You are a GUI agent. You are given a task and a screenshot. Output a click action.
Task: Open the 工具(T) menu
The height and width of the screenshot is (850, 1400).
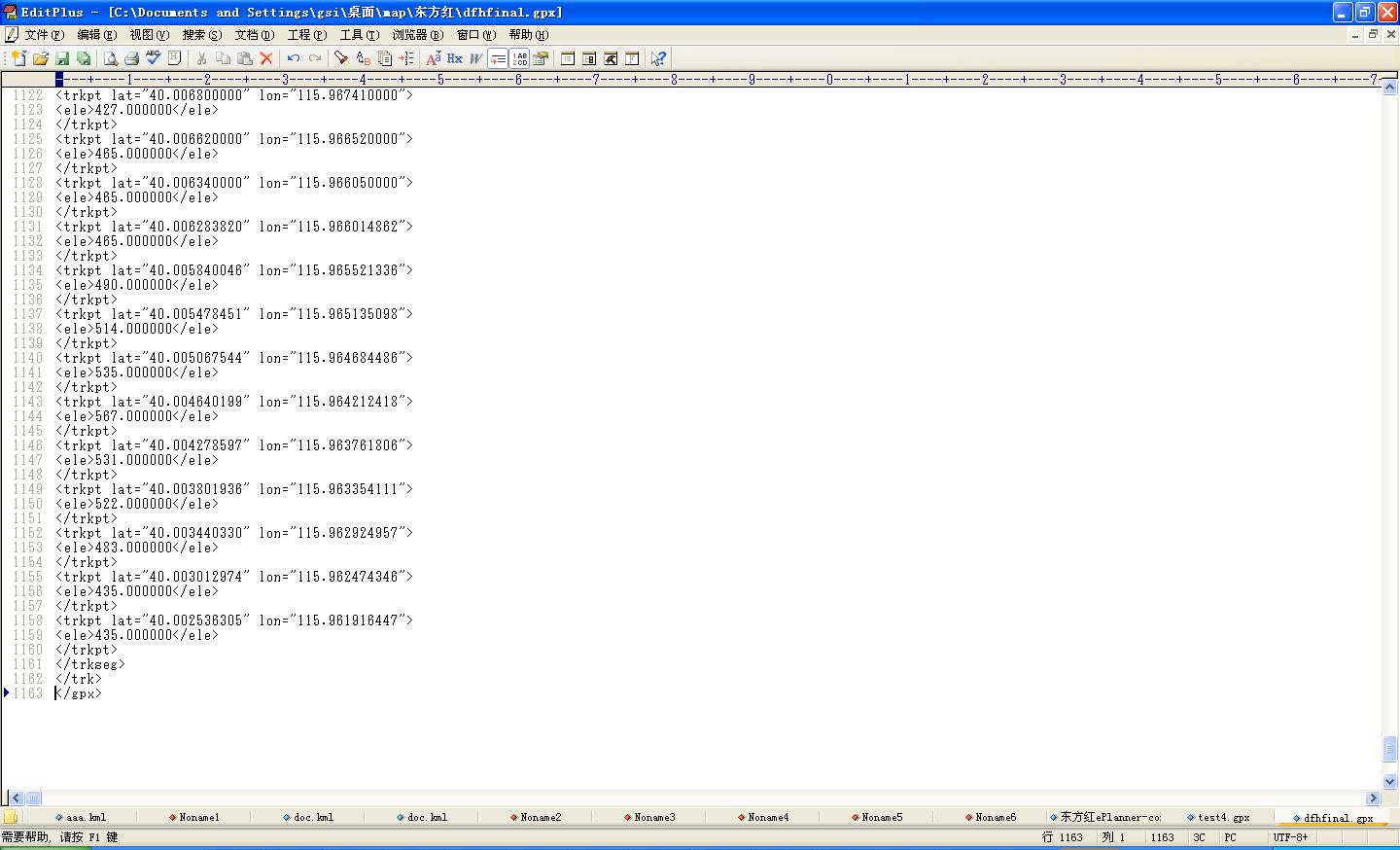click(359, 35)
